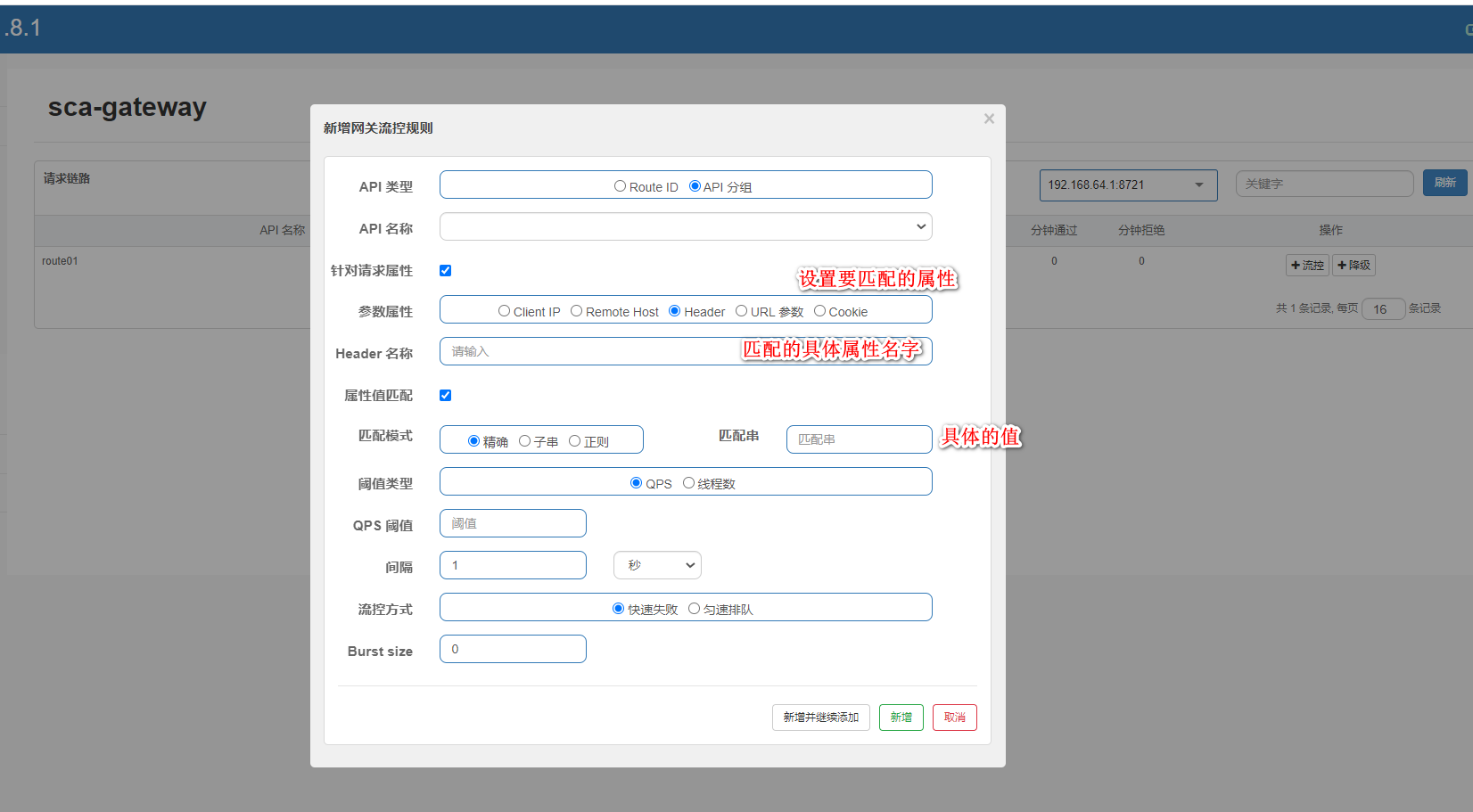Select 匀速排队 flow control mode
The height and width of the screenshot is (812, 1473).
click(694, 609)
